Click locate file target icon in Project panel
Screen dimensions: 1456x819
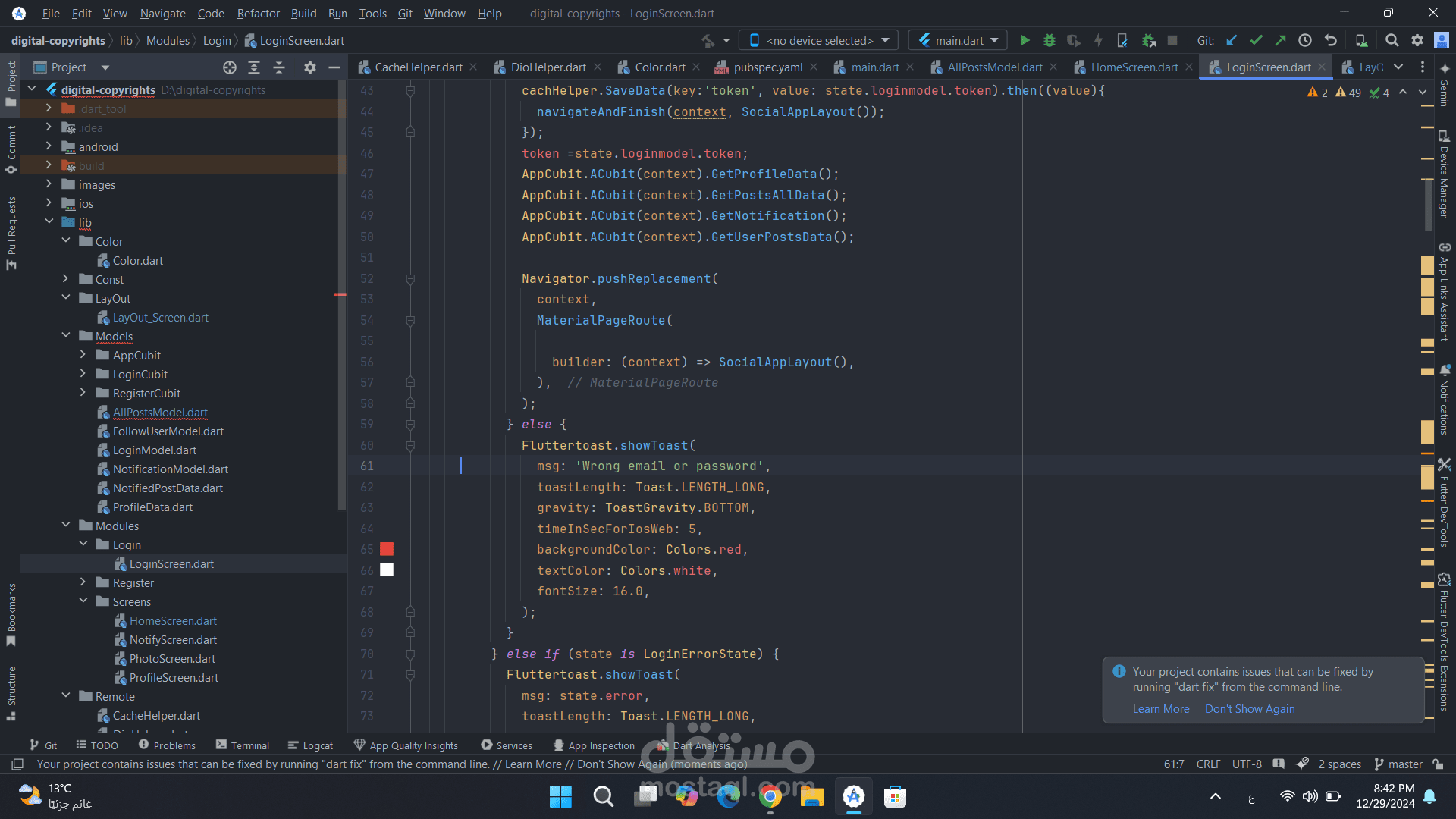[230, 67]
